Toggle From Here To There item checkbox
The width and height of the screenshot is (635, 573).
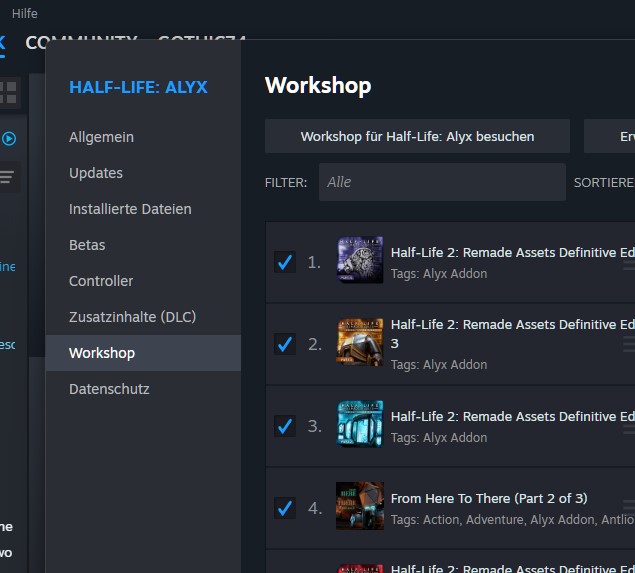point(285,508)
